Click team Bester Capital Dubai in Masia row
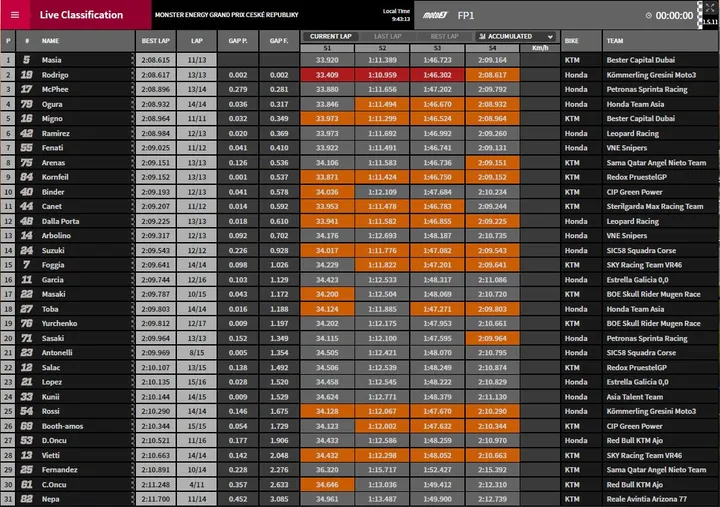Image resolution: width=720 pixels, height=507 pixels. click(x=641, y=60)
